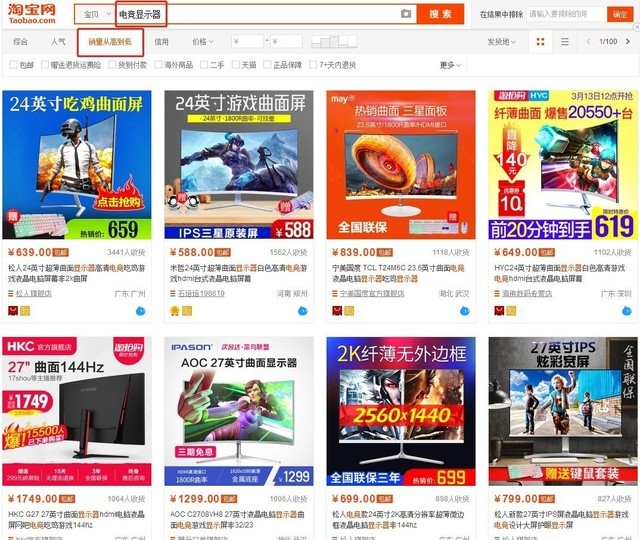Click Tmall badge under ¥649.00 HYC listing

[499, 311]
